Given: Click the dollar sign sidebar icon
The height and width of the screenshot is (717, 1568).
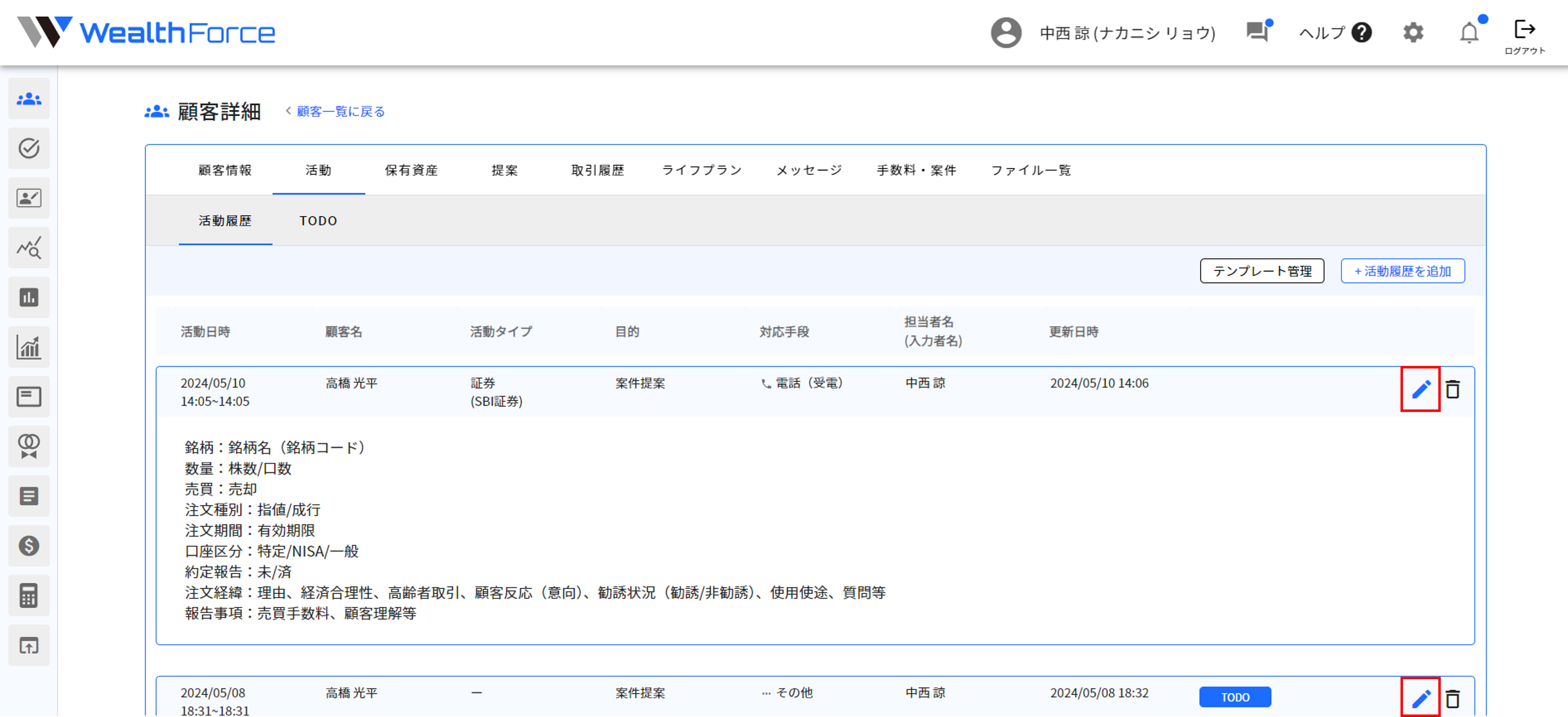Looking at the screenshot, I should 29,545.
